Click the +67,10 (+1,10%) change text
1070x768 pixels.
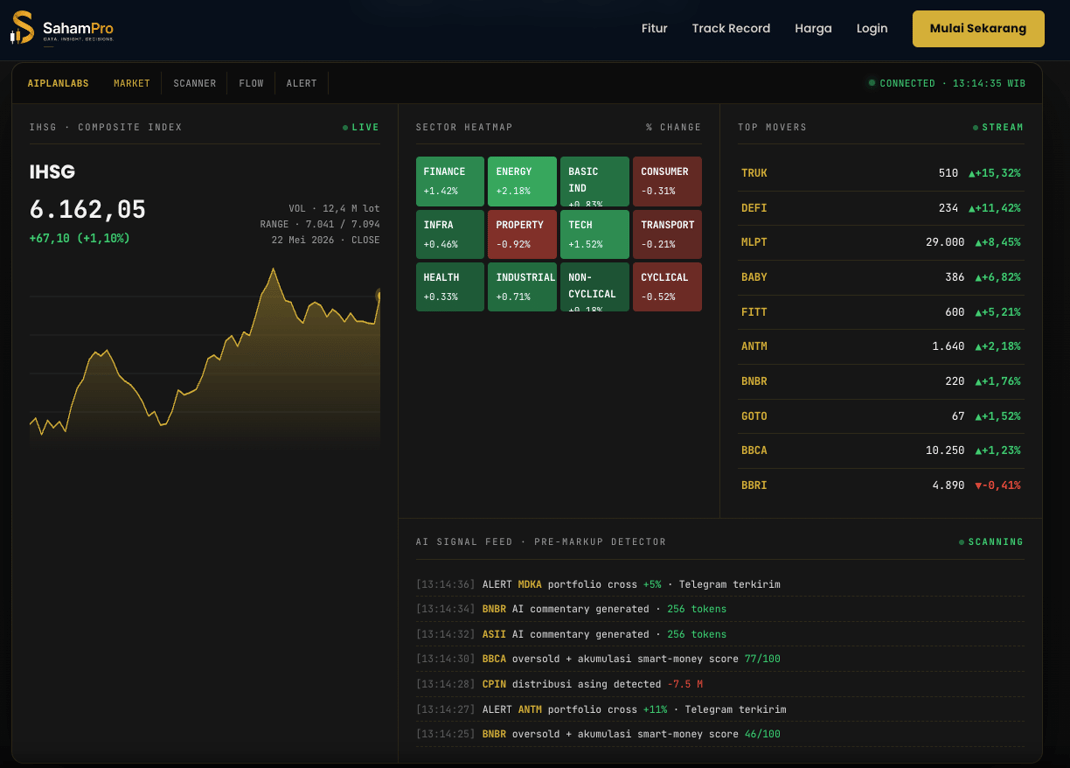[x=79, y=238]
